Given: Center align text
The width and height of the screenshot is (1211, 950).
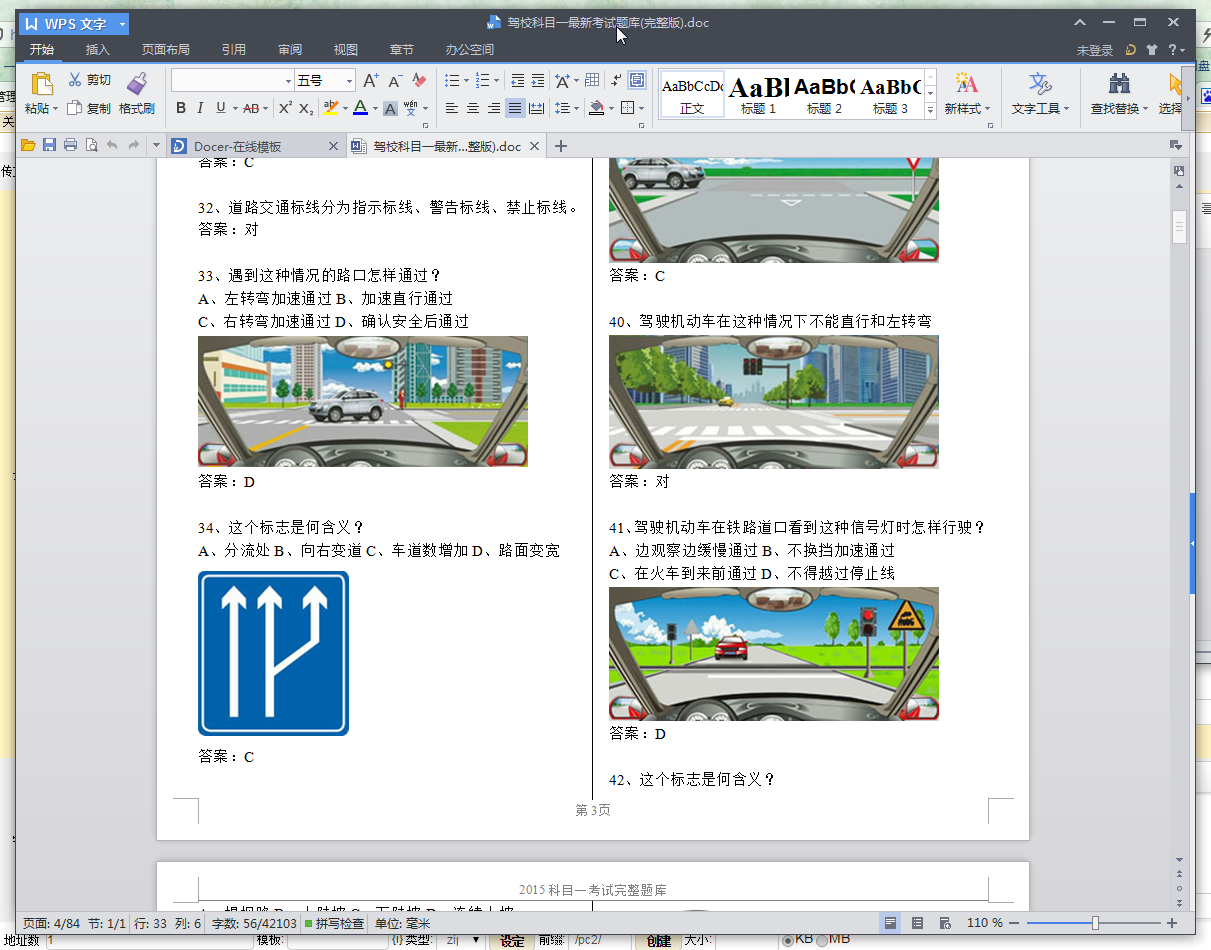Looking at the screenshot, I should (x=473, y=108).
